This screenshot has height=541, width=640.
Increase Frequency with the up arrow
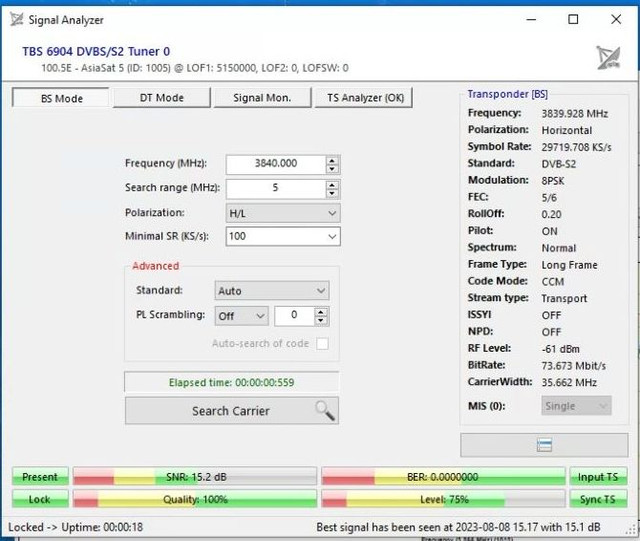(332, 160)
